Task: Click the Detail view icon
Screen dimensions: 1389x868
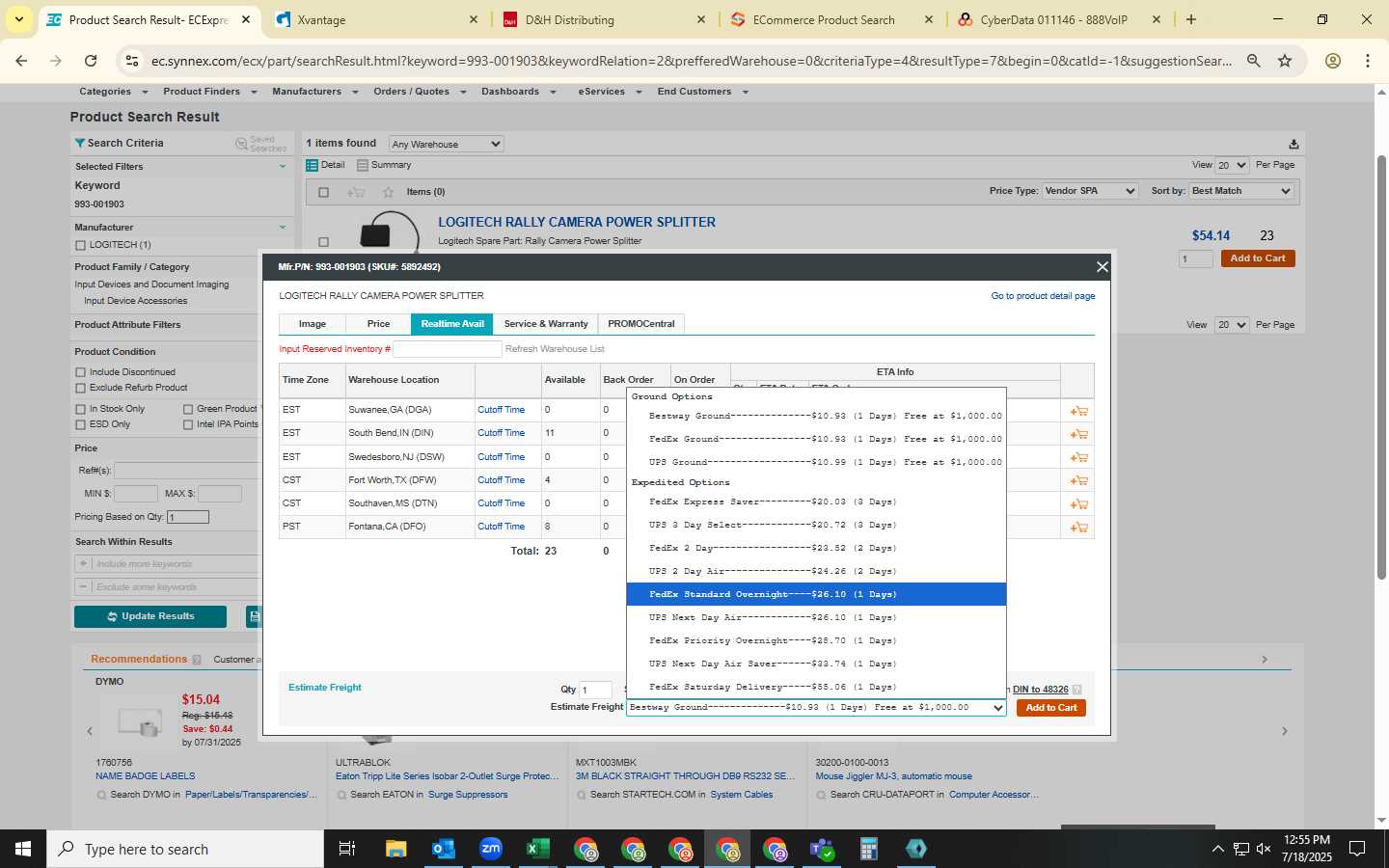Action: coord(313,165)
